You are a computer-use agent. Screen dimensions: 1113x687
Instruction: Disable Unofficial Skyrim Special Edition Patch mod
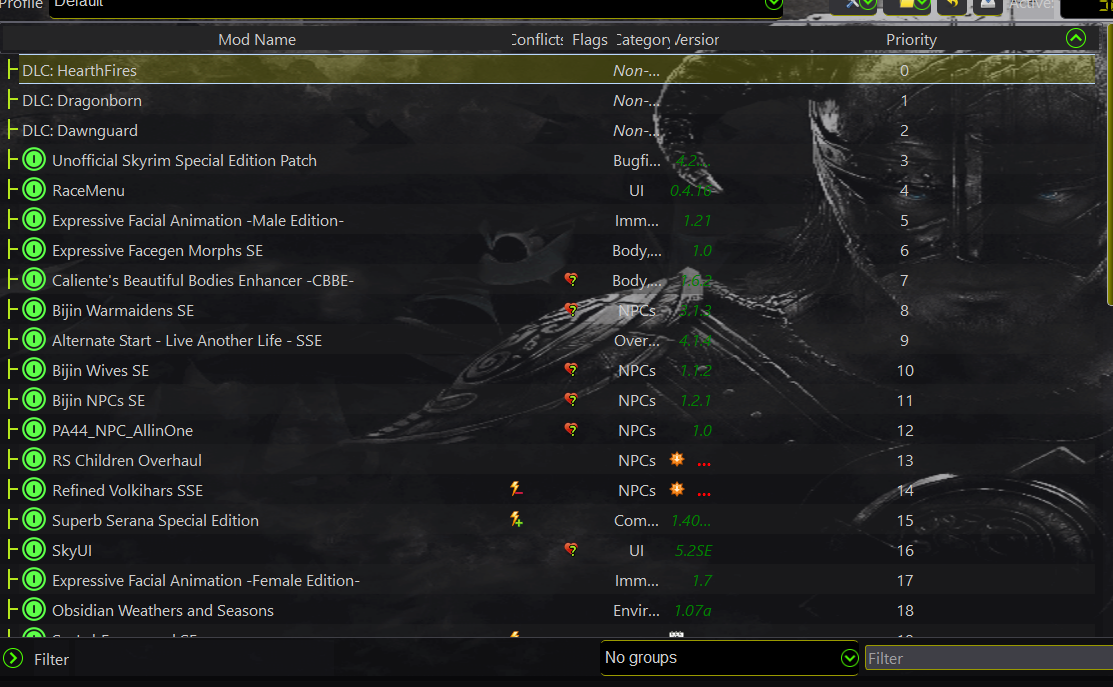[x=33, y=160]
